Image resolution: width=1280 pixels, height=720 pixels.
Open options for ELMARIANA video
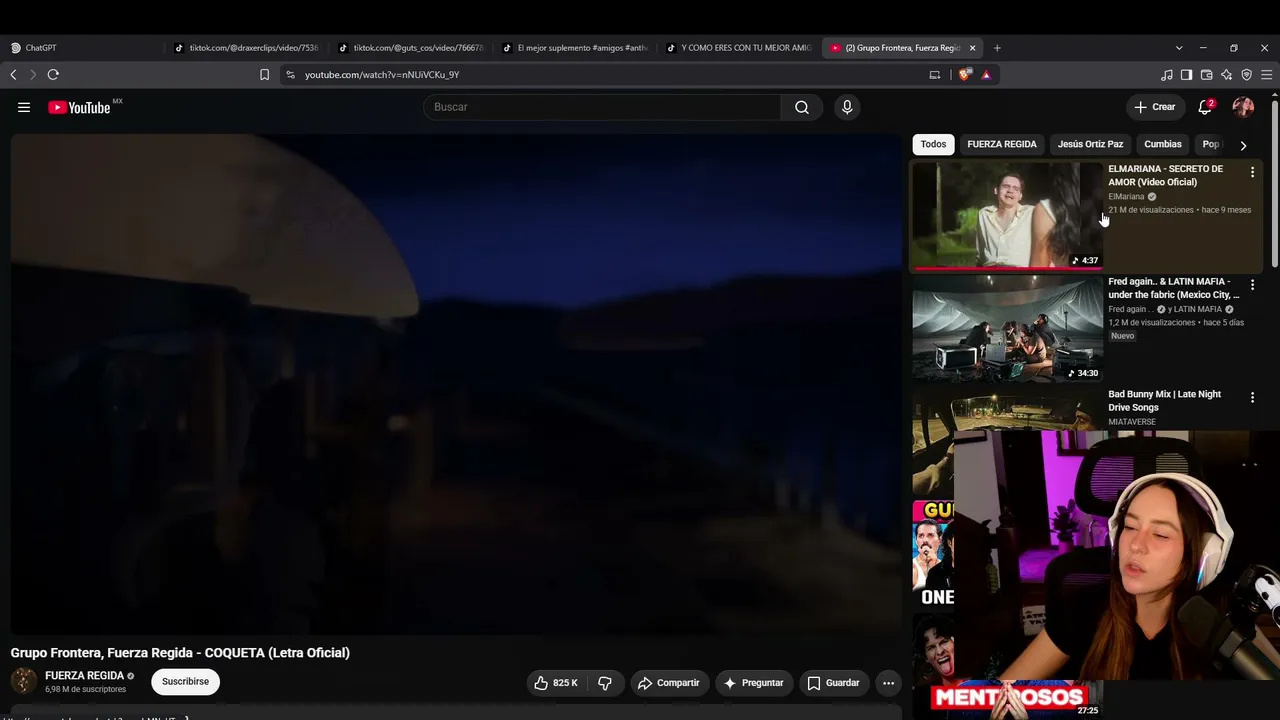pyautogui.click(x=1252, y=173)
